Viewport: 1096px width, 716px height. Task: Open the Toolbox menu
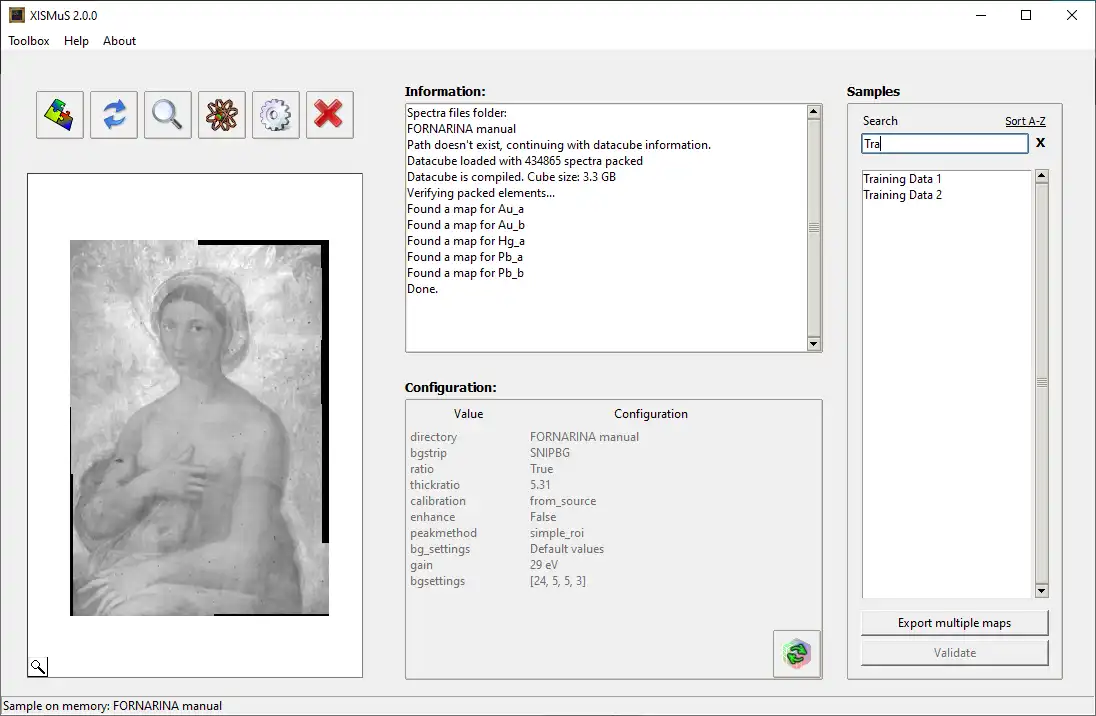tap(28, 41)
